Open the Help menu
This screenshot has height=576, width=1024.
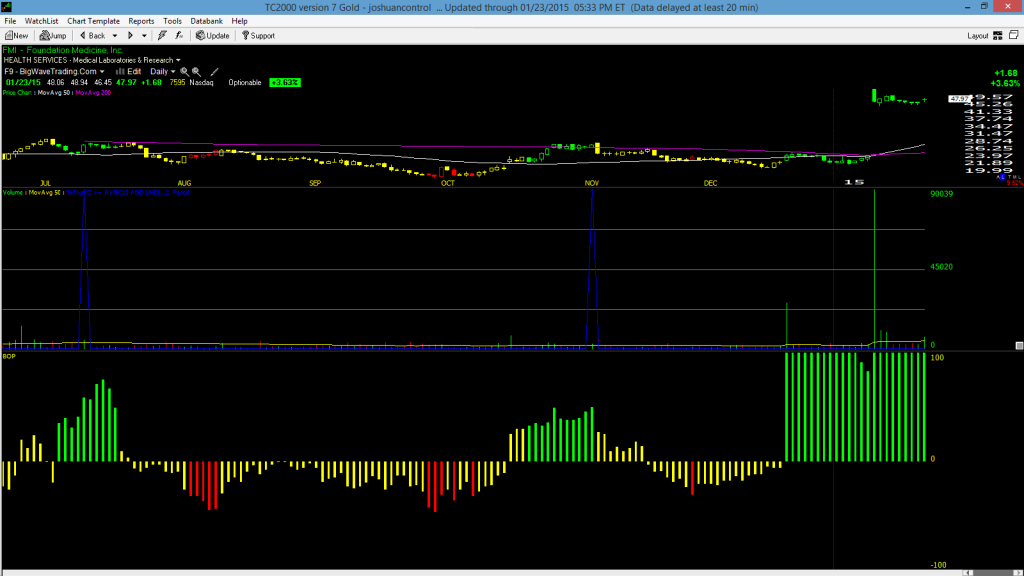coord(239,21)
